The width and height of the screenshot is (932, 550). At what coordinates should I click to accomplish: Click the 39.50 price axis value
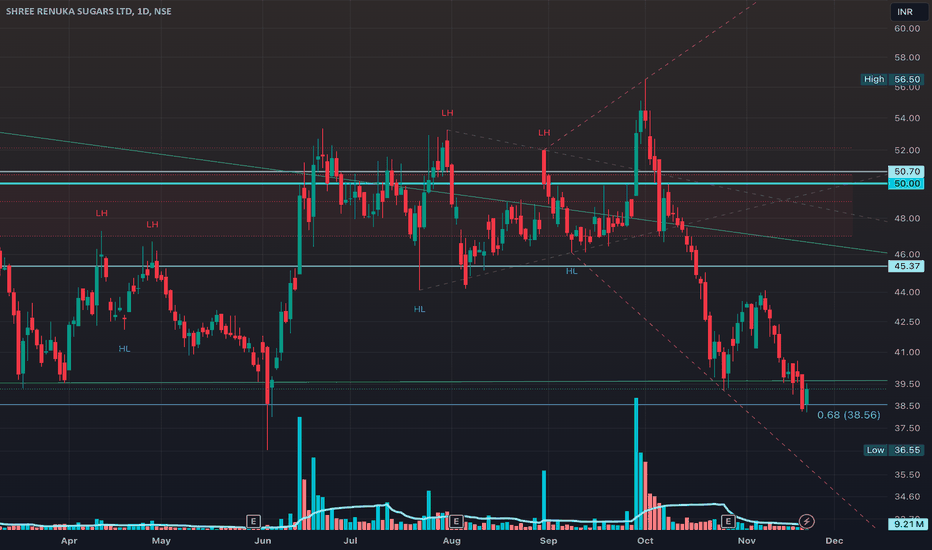pos(907,384)
